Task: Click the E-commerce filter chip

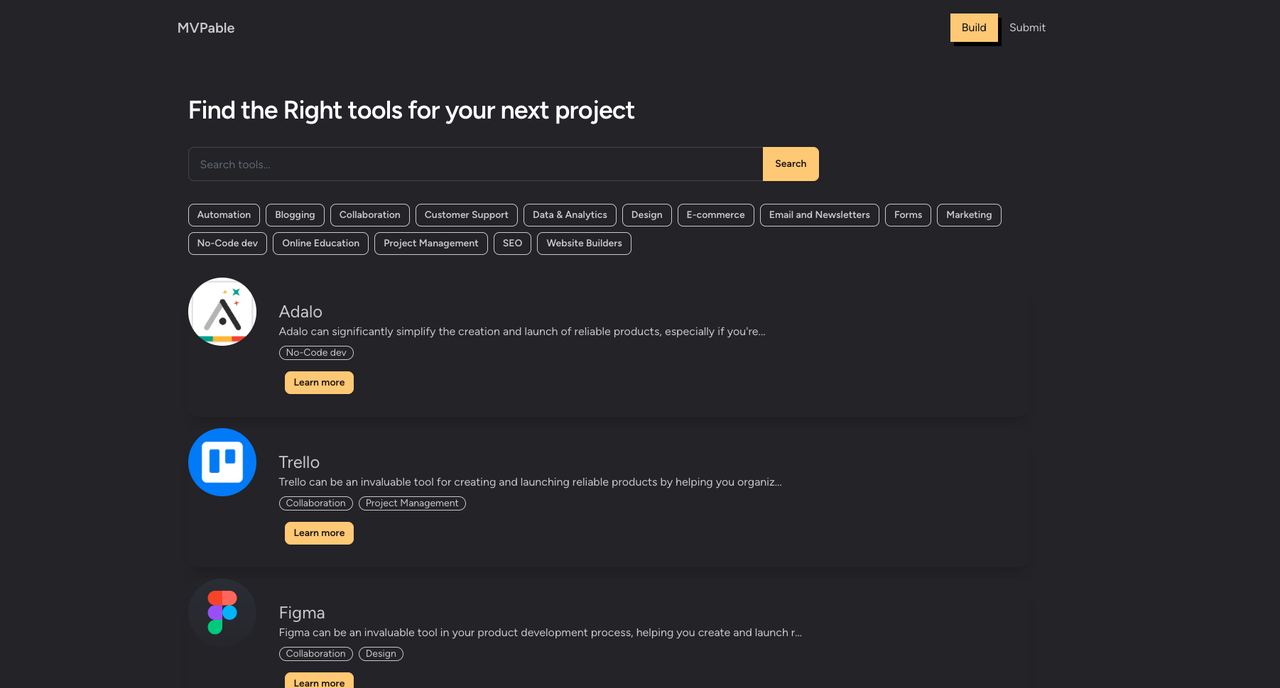Action: click(x=715, y=215)
